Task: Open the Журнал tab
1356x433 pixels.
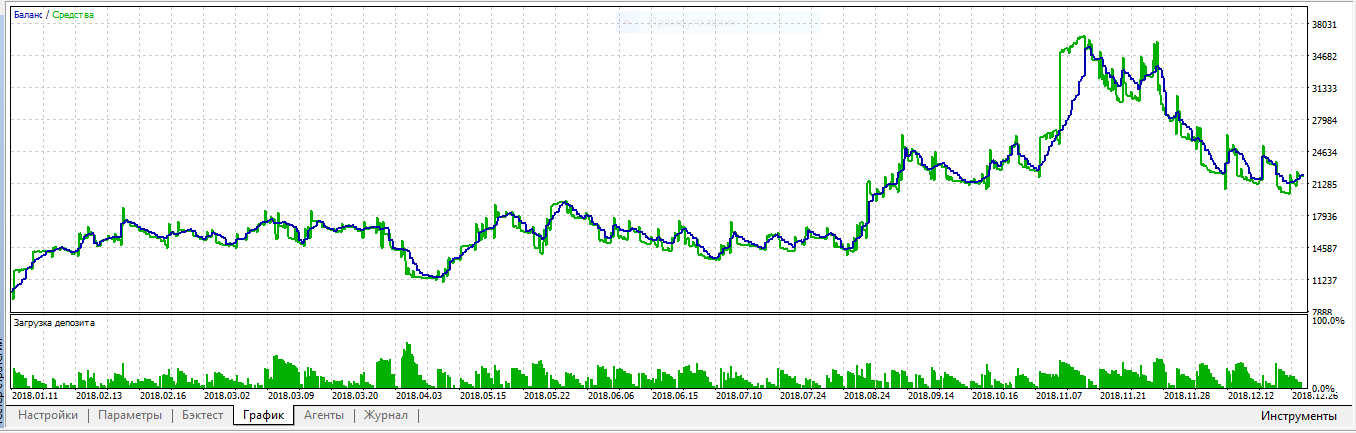Action: (x=385, y=416)
